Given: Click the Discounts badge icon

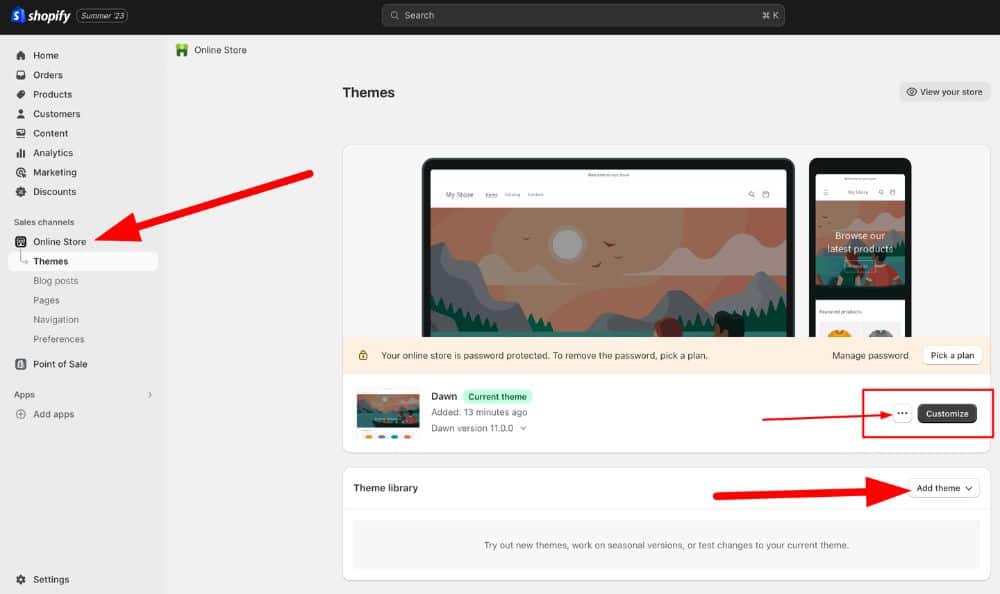Looking at the screenshot, I should (x=21, y=192).
